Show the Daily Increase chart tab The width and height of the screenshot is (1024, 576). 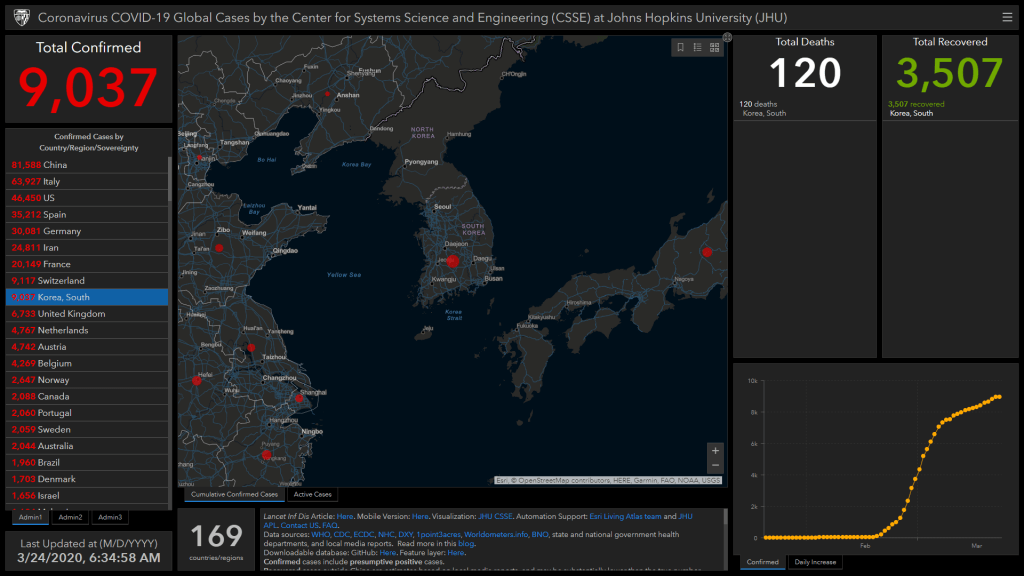pos(815,562)
